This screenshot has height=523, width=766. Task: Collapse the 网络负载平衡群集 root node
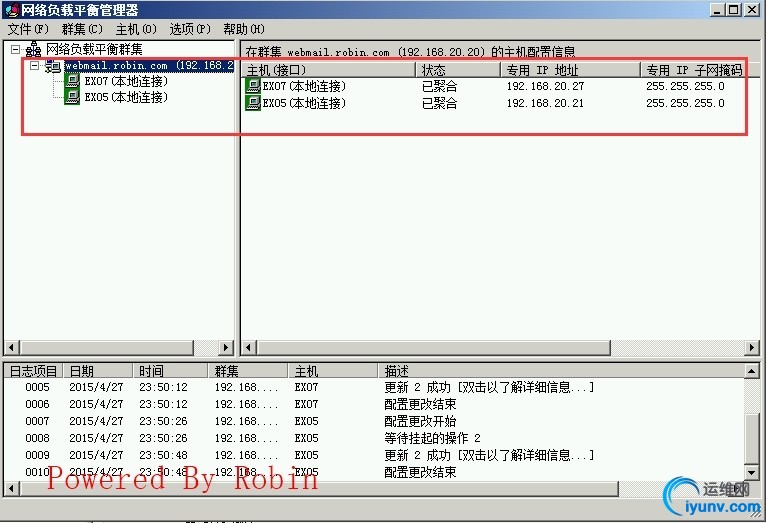pyautogui.click(x=16, y=49)
